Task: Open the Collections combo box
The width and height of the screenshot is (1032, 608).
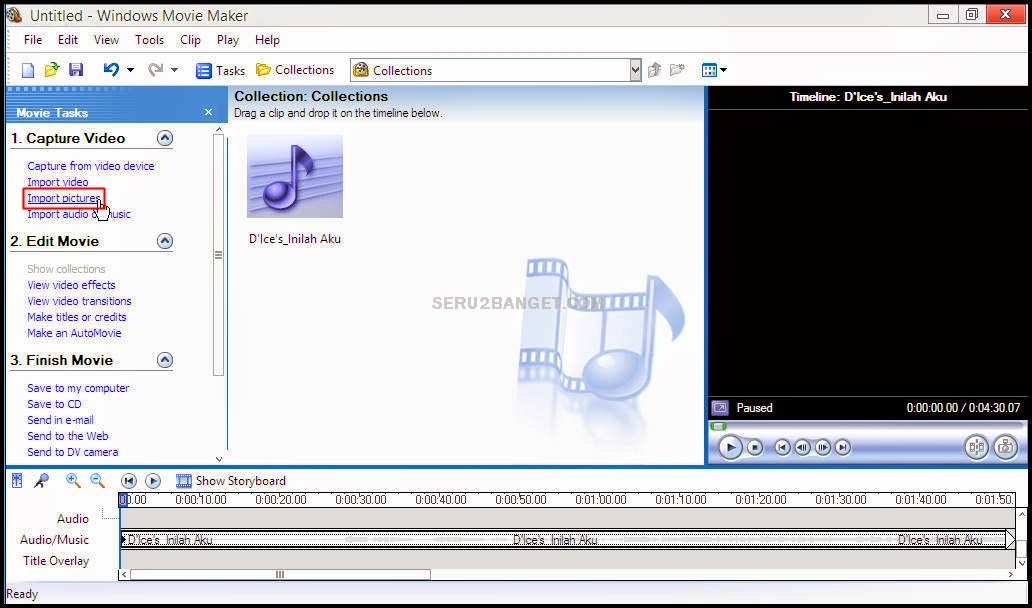Action: pos(496,70)
